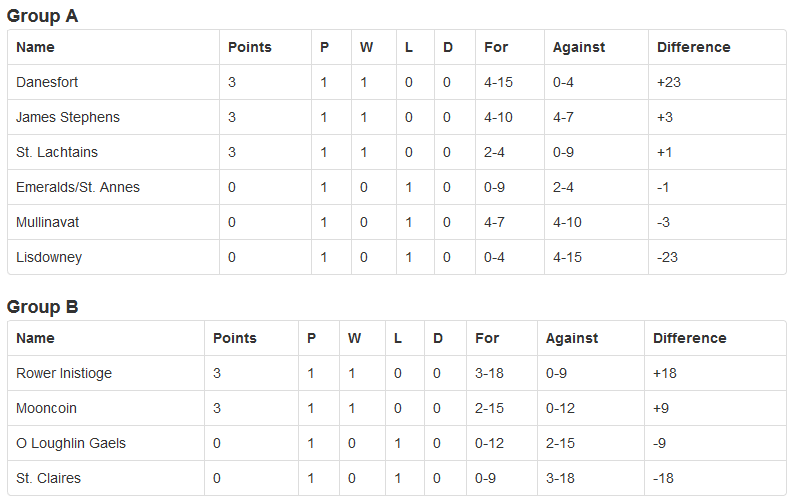The width and height of the screenshot is (796, 503).
Task: Click the Emeralds/St. Annes team name
Action: click(x=78, y=187)
